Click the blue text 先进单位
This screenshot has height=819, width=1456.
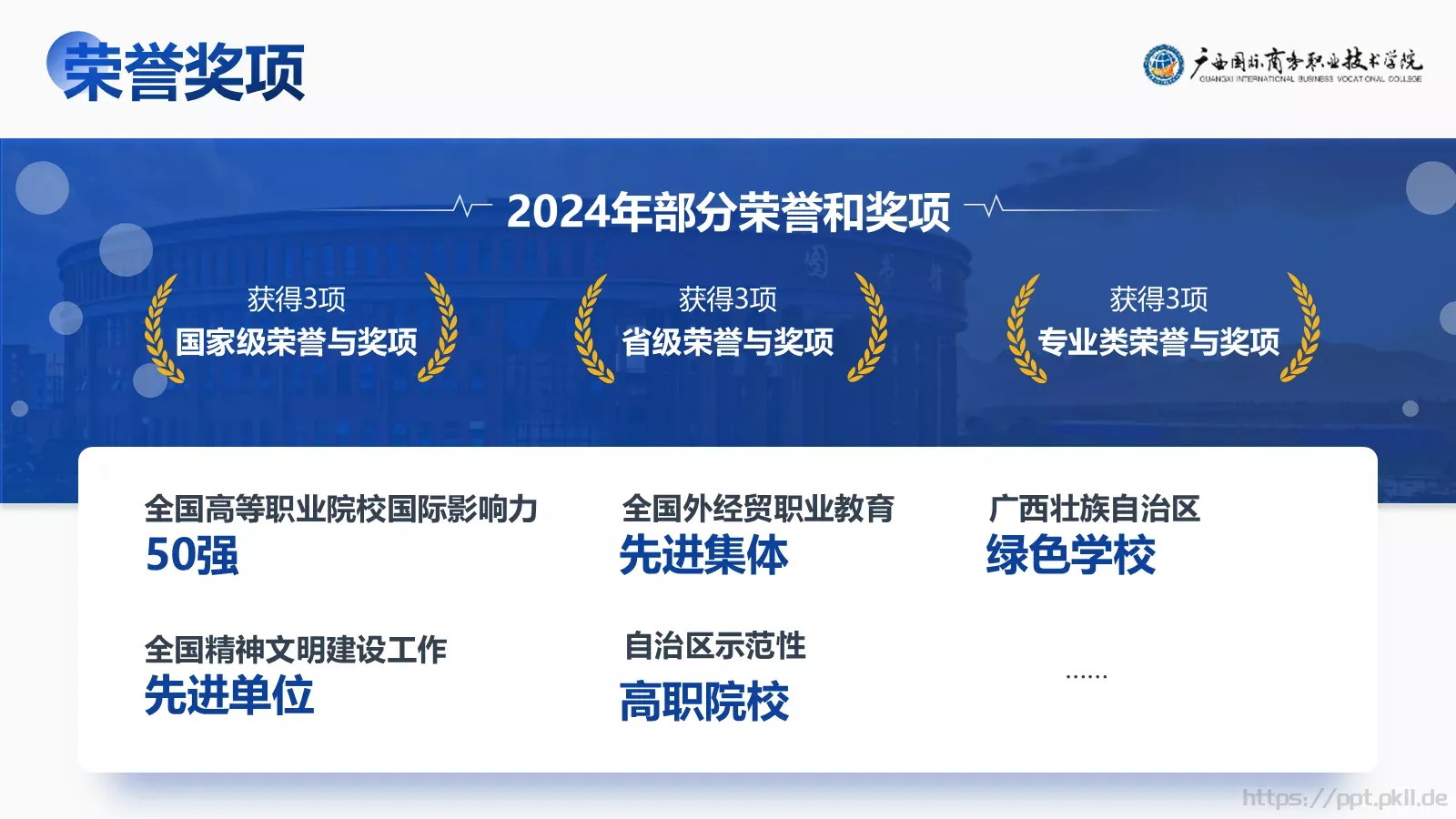[x=229, y=696]
